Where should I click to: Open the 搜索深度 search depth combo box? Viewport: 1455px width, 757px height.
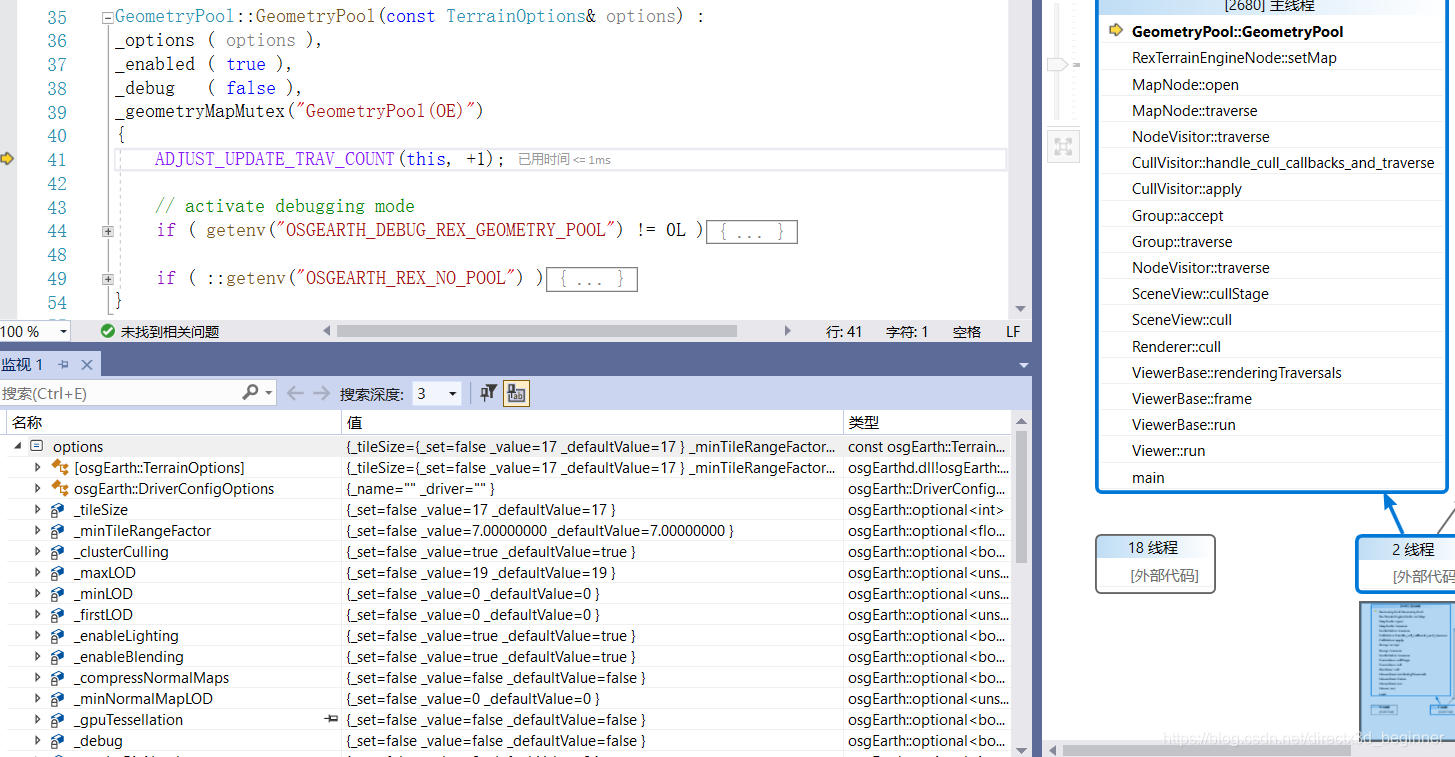pos(438,394)
